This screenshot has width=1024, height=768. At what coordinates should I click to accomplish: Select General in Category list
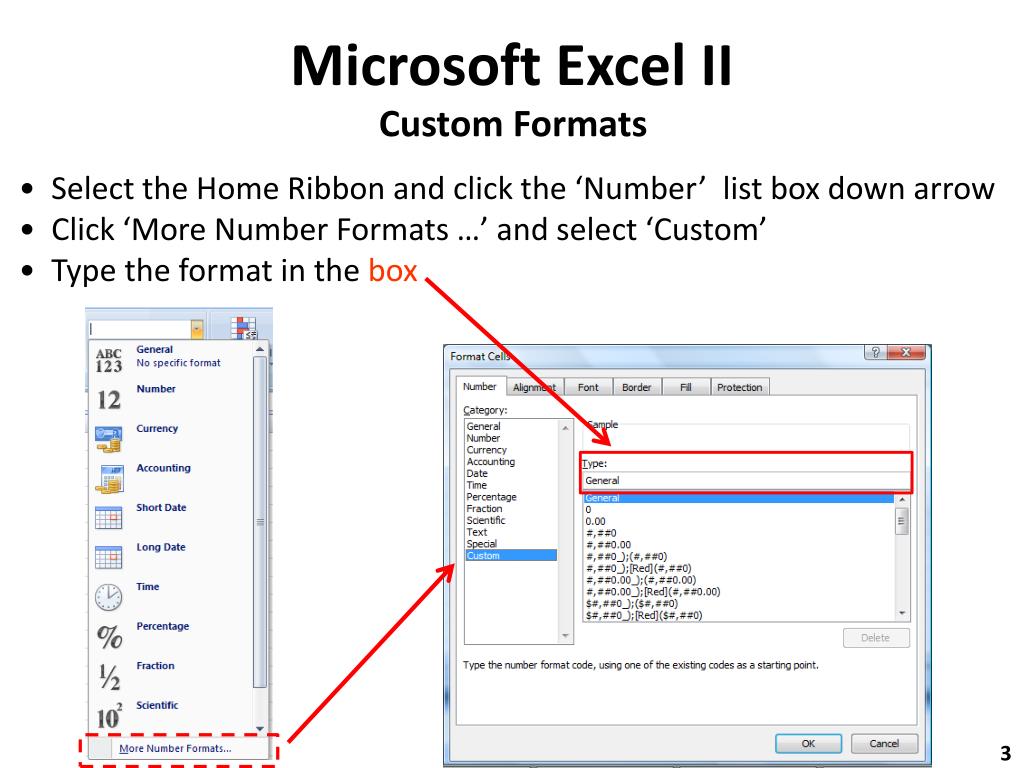511,426
